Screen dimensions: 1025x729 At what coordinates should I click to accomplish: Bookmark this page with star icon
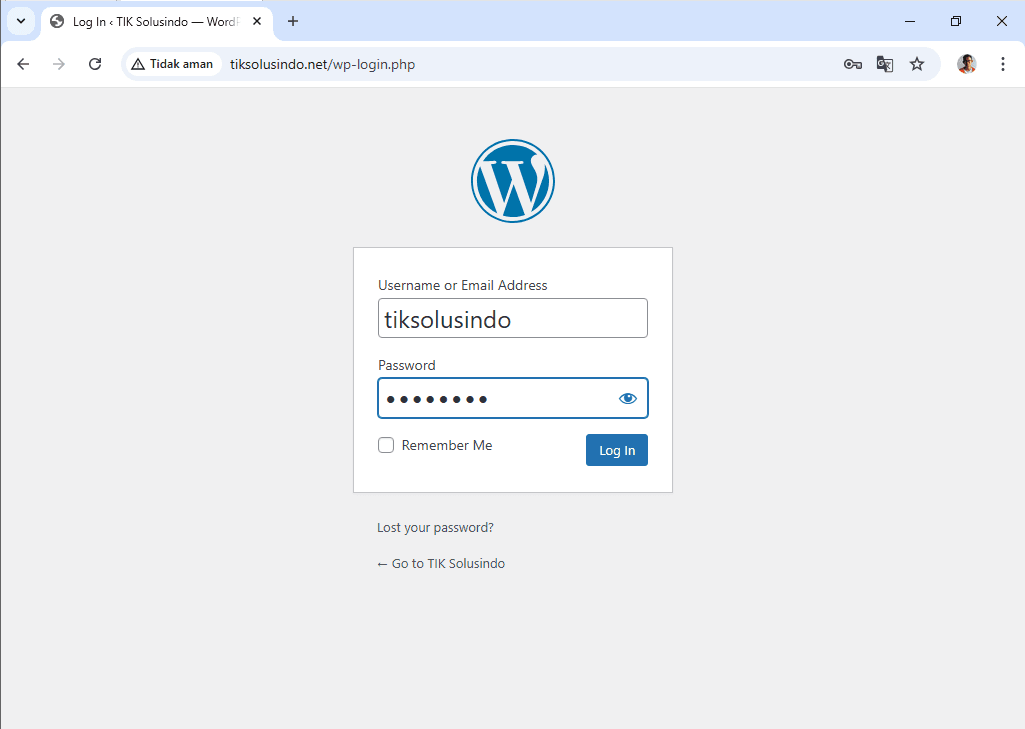(x=916, y=64)
